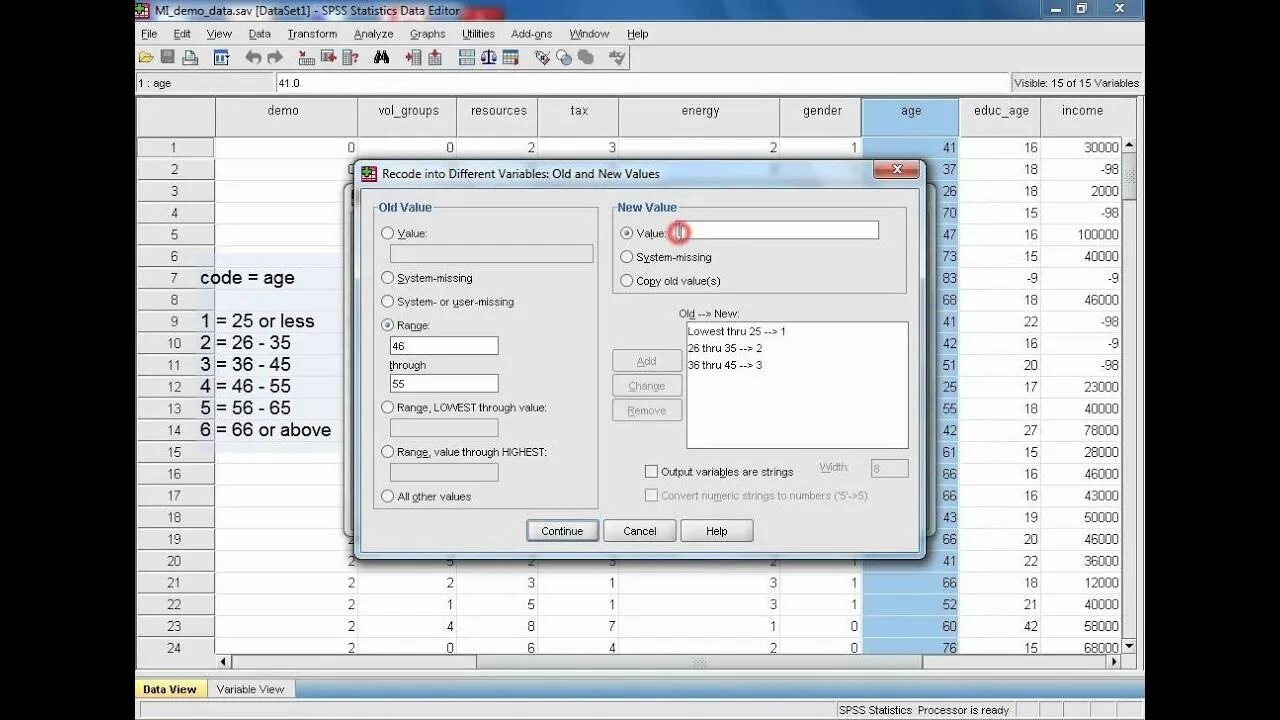The image size is (1280, 720).
Task: Click the Insert variable icon
Action: (435, 57)
